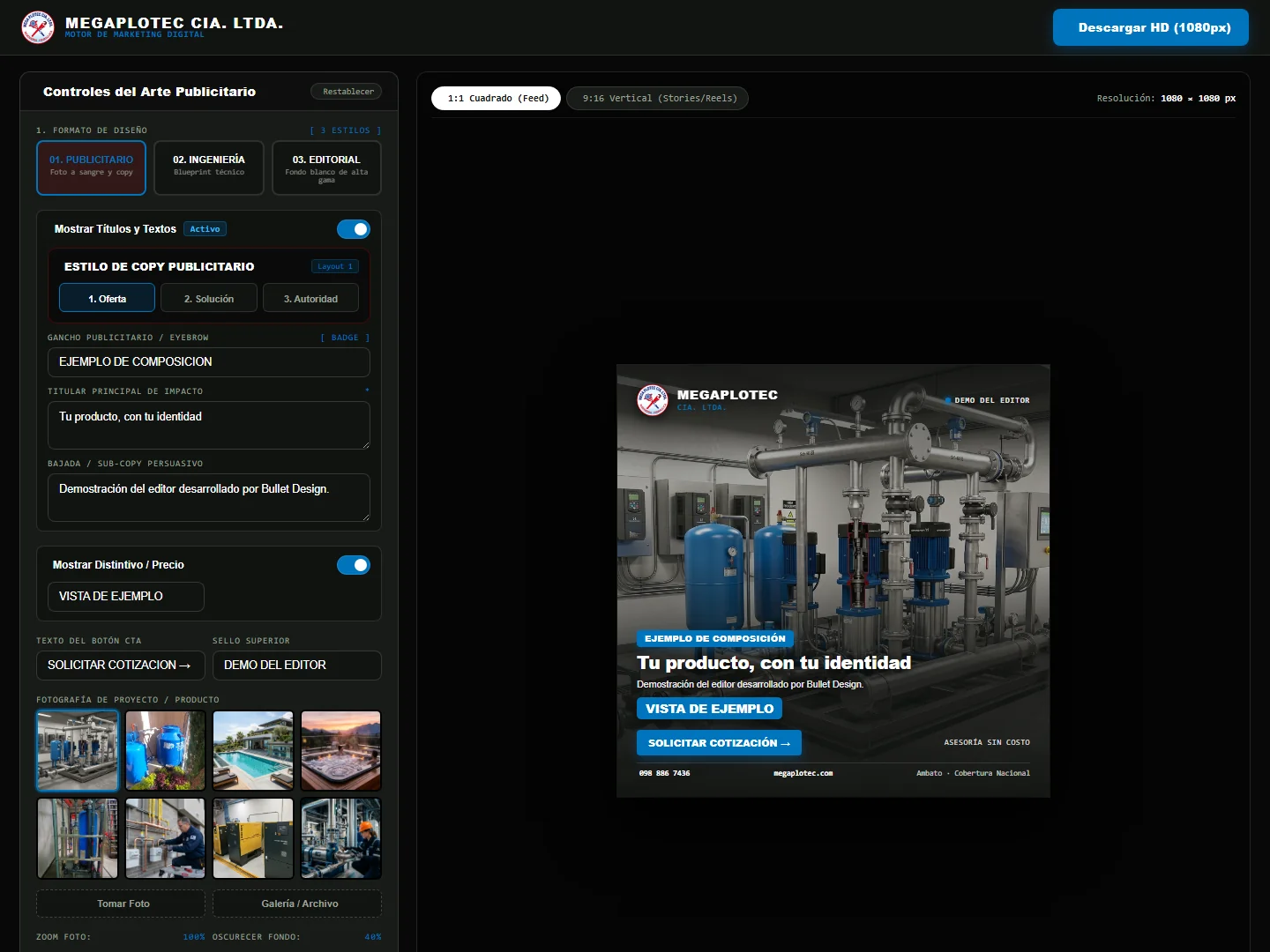Switch to 9:16 Vertical (Stories/Reels) format
The width and height of the screenshot is (1270, 952).
click(658, 99)
